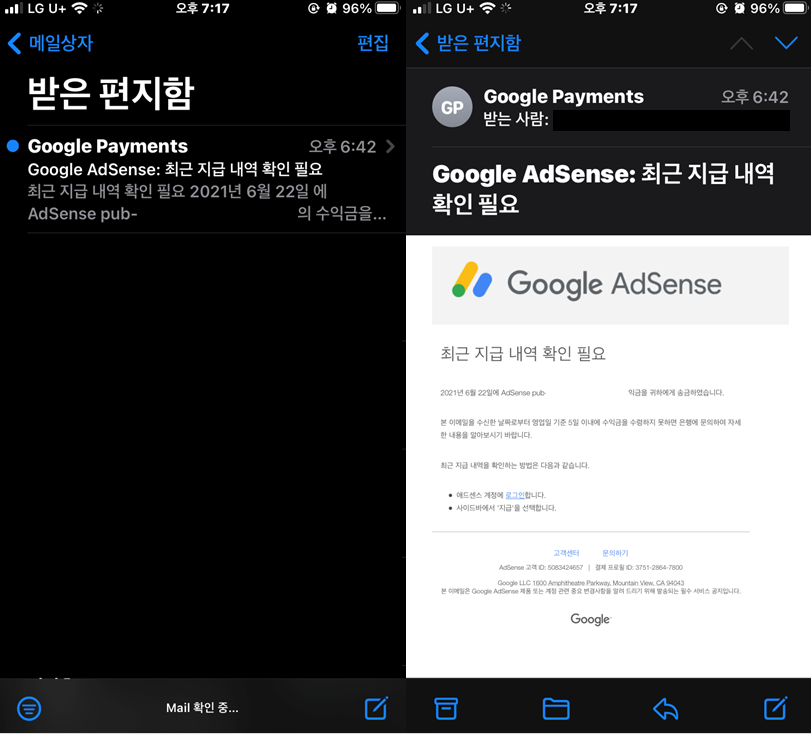
Task: Open the 고객센터 help center link
Action: click(566, 553)
